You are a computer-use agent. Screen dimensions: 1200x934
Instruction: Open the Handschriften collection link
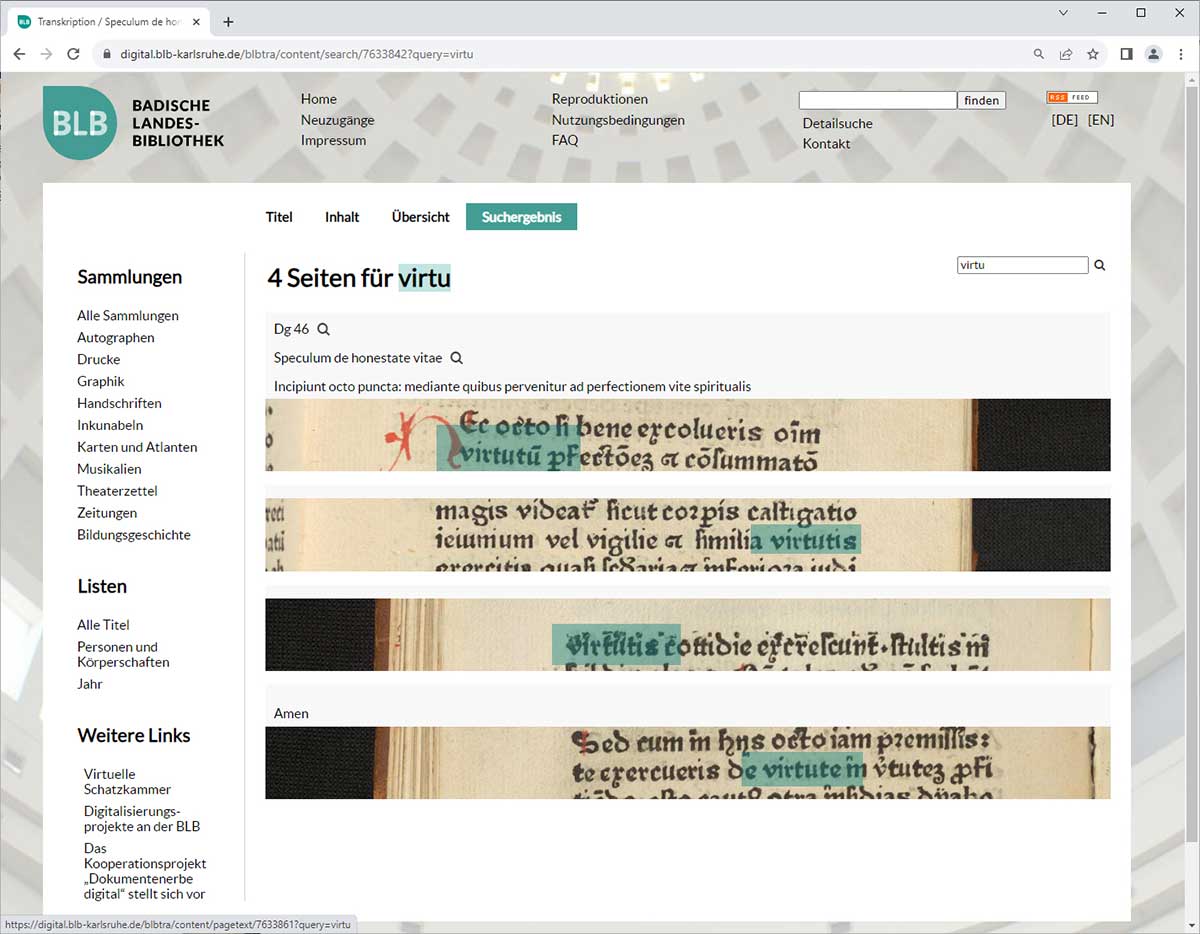(x=119, y=403)
